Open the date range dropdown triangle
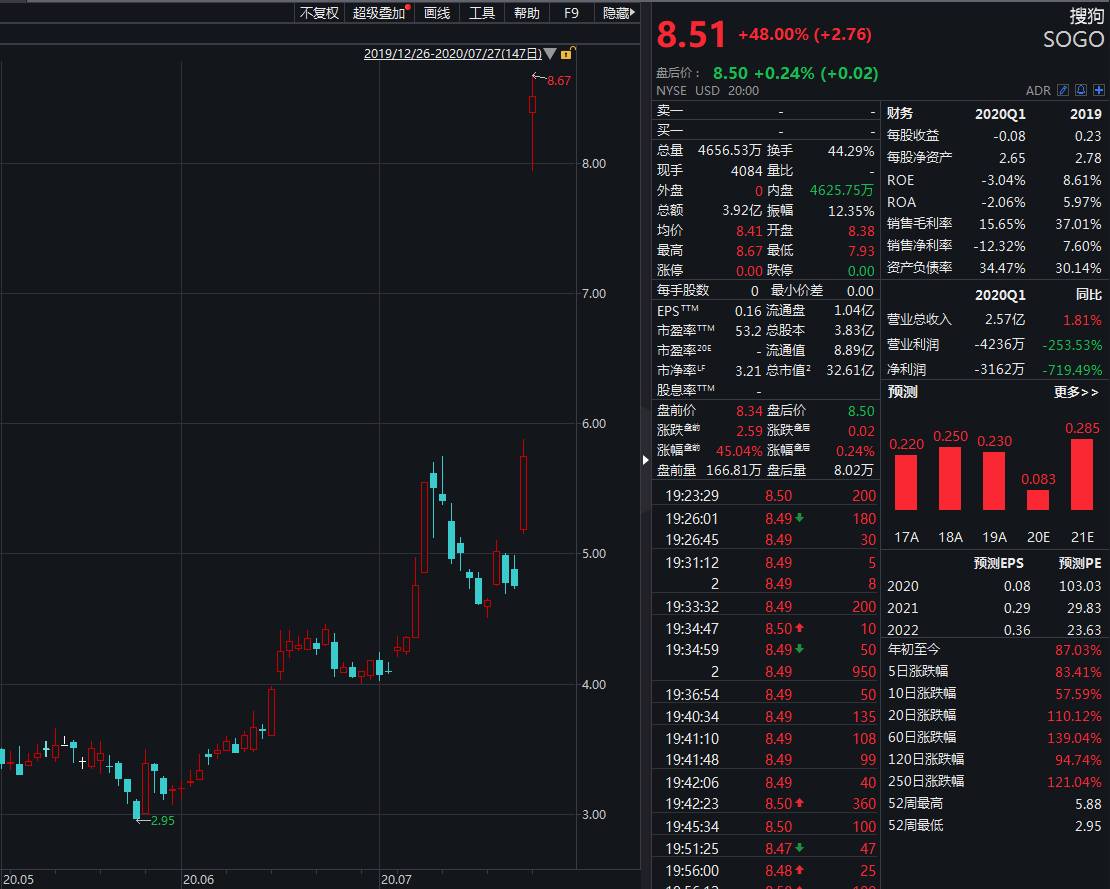Screen dimensions: 1110x889 (x=550, y=54)
